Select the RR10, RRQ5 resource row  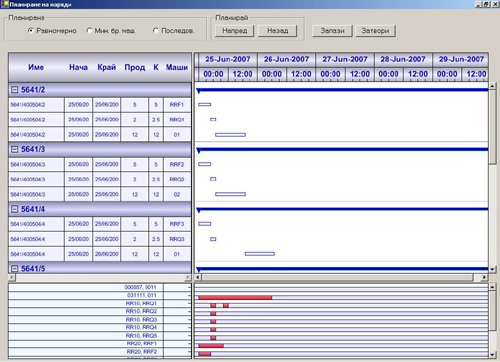[x=100, y=335]
